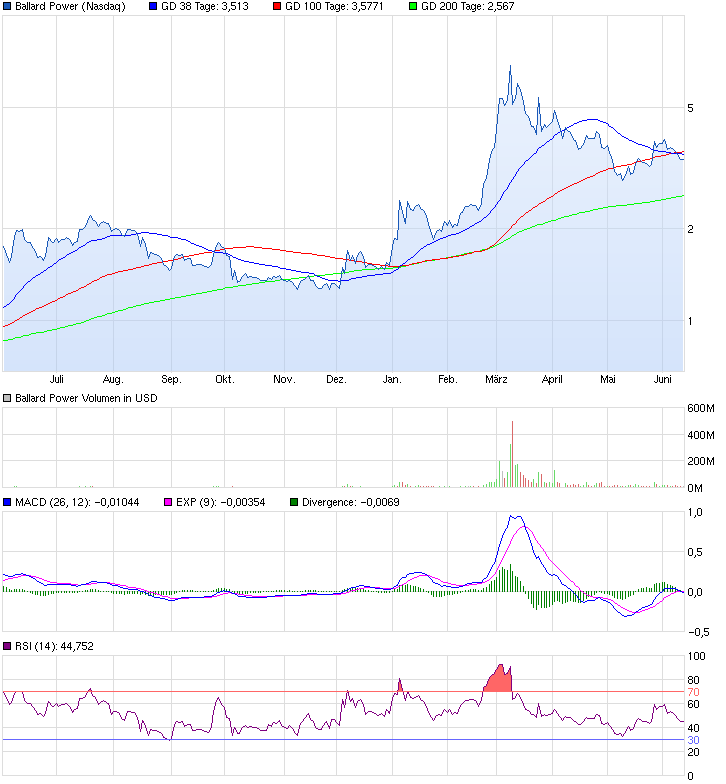The width and height of the screenshot is (726, 784).
Task: Click the 'März' month axis label
Action: pyautogui.click(x=496, y=380)
